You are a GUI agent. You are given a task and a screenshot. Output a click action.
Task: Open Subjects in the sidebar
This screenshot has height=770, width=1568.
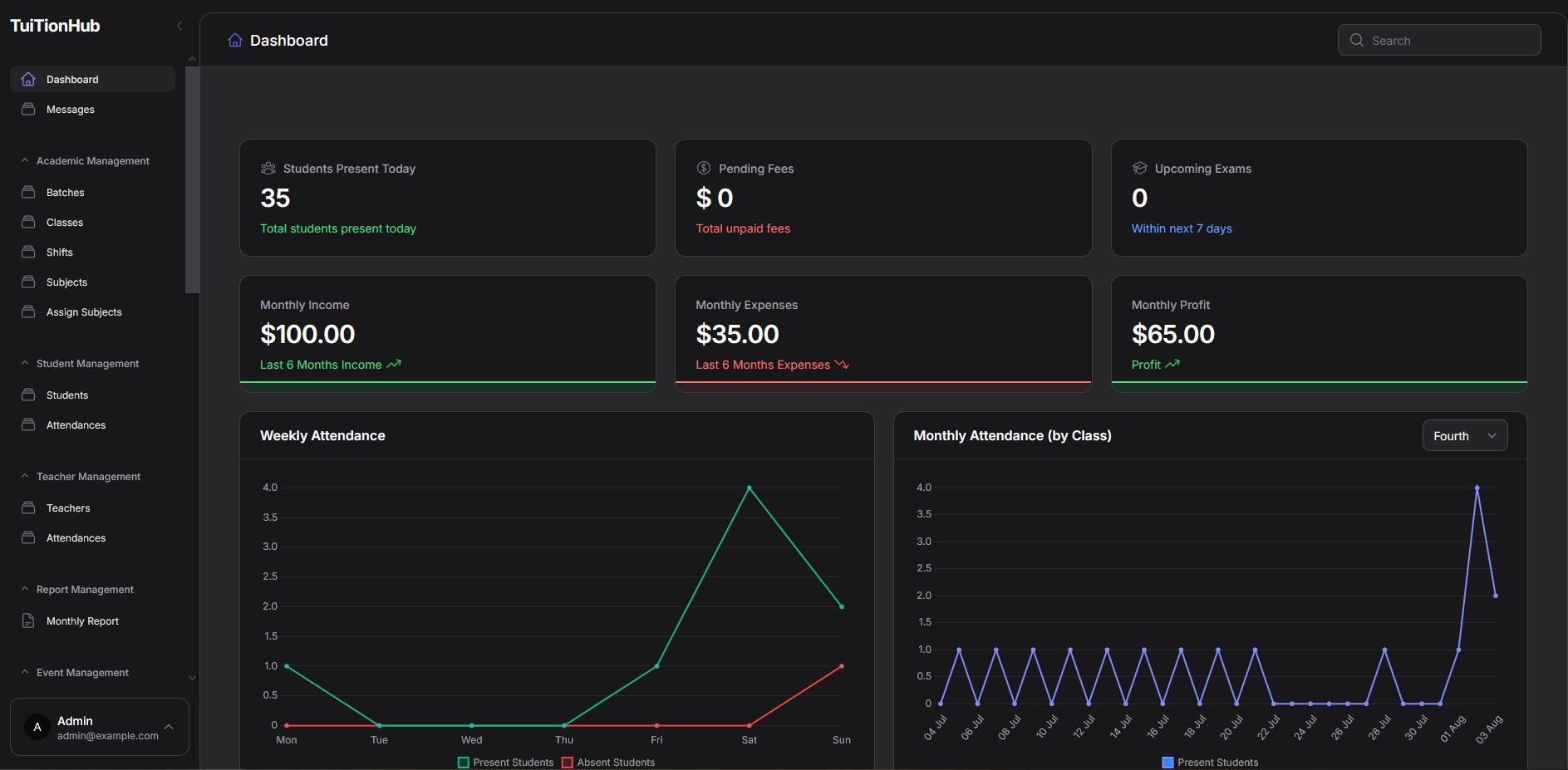pos(66,282)
